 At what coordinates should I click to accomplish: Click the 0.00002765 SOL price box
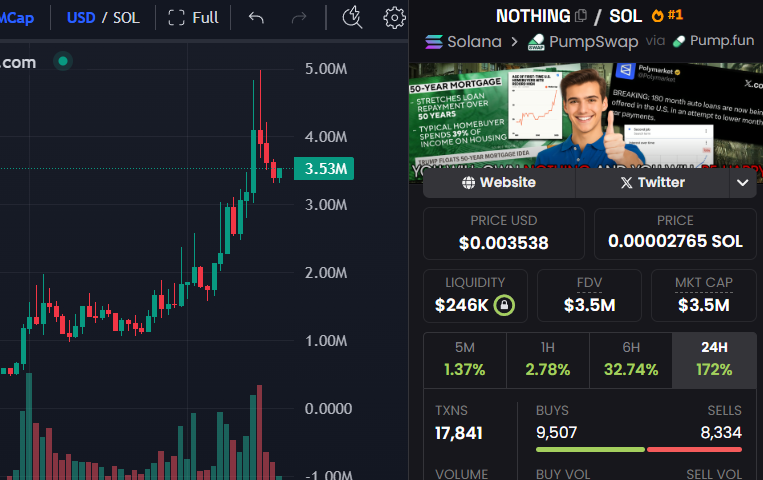[x=675, y=234]
